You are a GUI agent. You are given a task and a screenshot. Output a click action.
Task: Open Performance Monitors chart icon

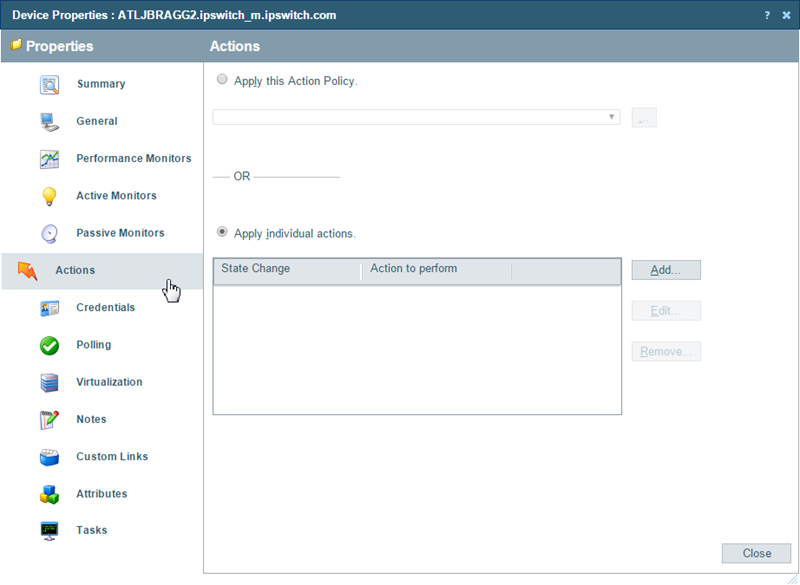49,159
